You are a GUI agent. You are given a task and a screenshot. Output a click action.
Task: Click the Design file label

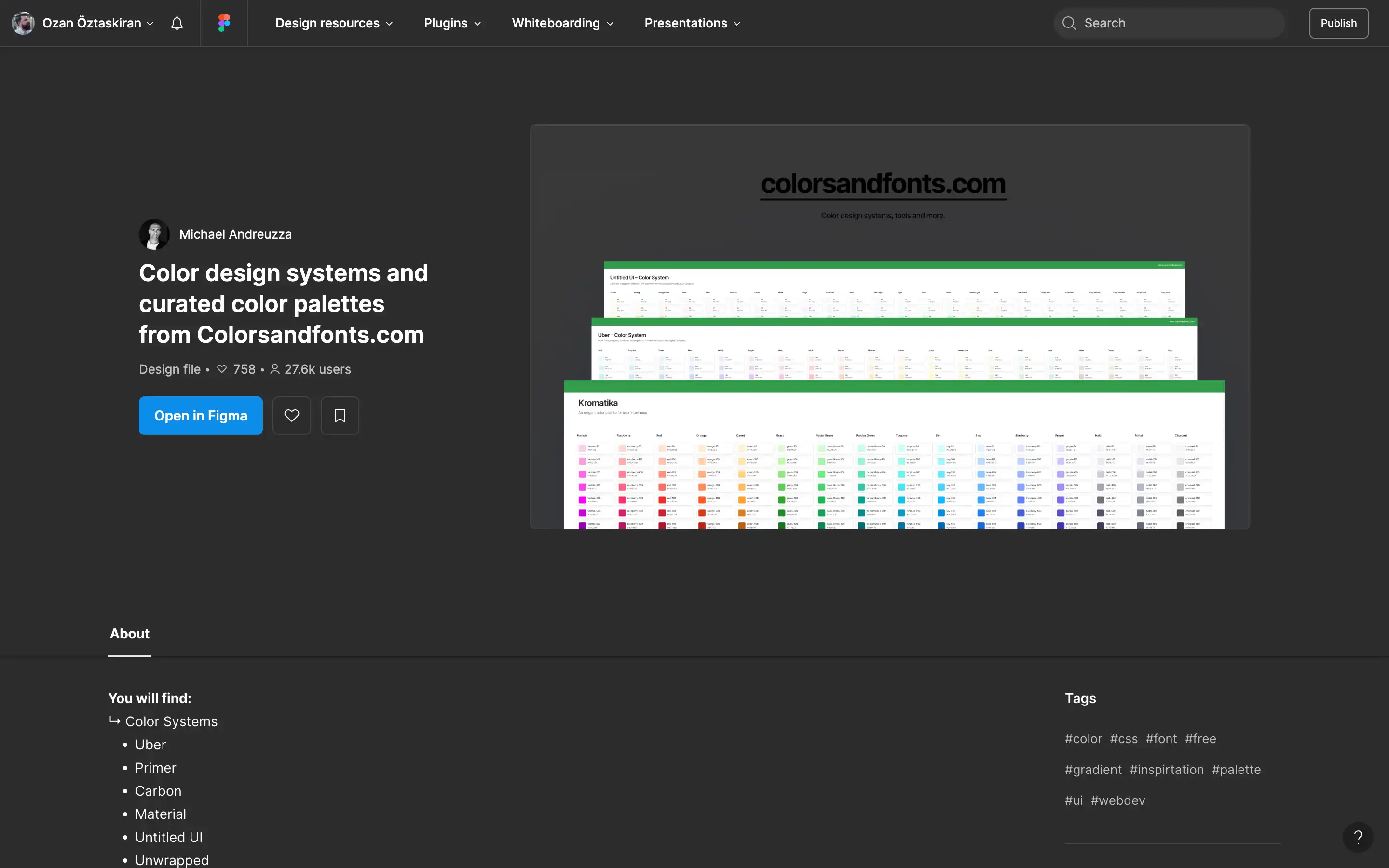170,369
